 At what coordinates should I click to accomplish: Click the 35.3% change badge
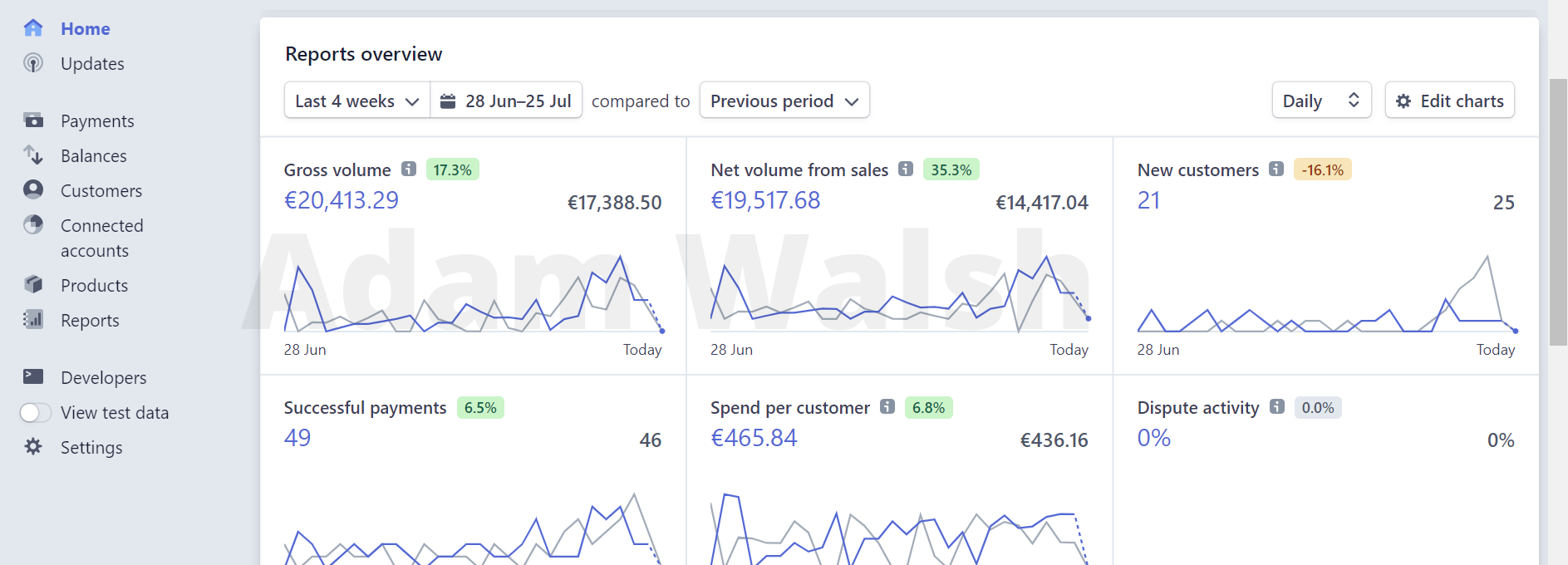pyautogui.click(x=951, y=169)
